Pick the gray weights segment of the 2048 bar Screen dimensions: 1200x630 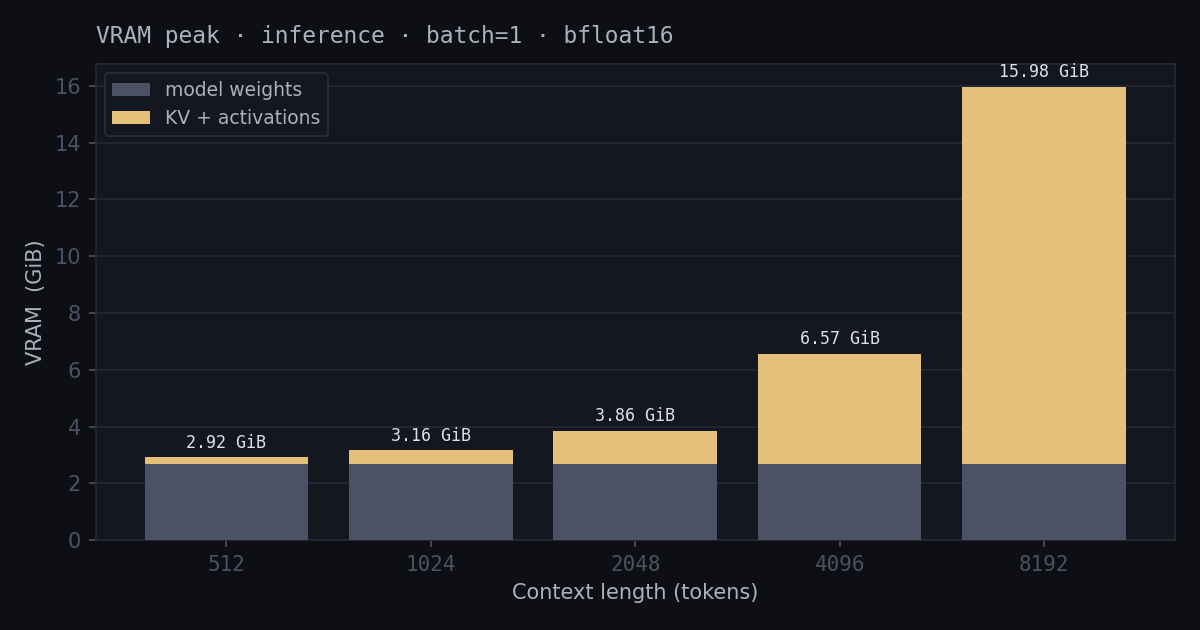(x=634, y=502)
